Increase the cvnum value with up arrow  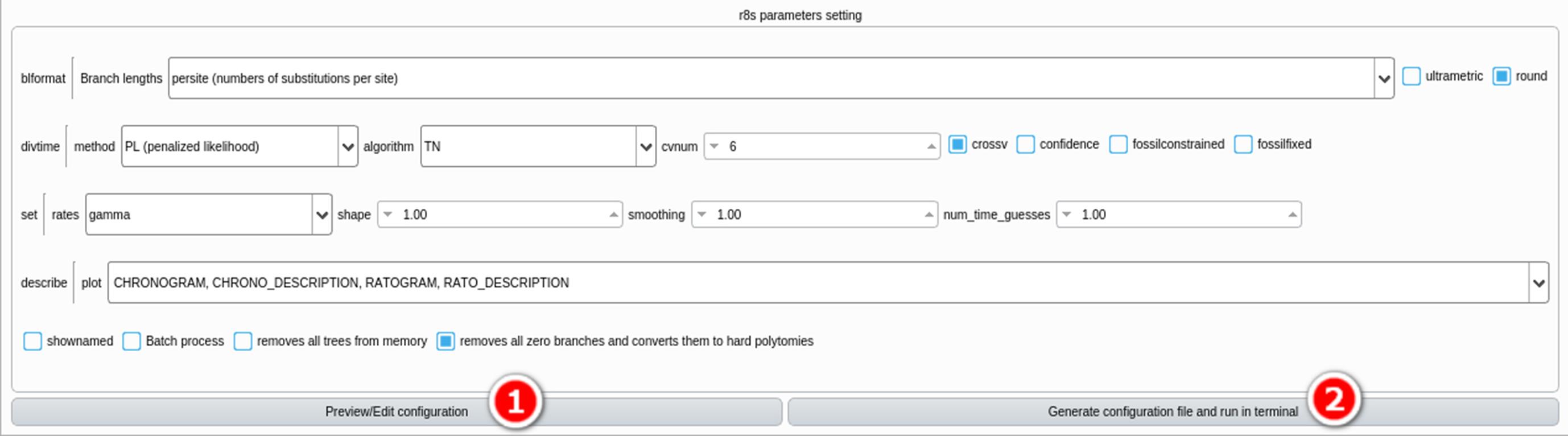click(931, 146)
